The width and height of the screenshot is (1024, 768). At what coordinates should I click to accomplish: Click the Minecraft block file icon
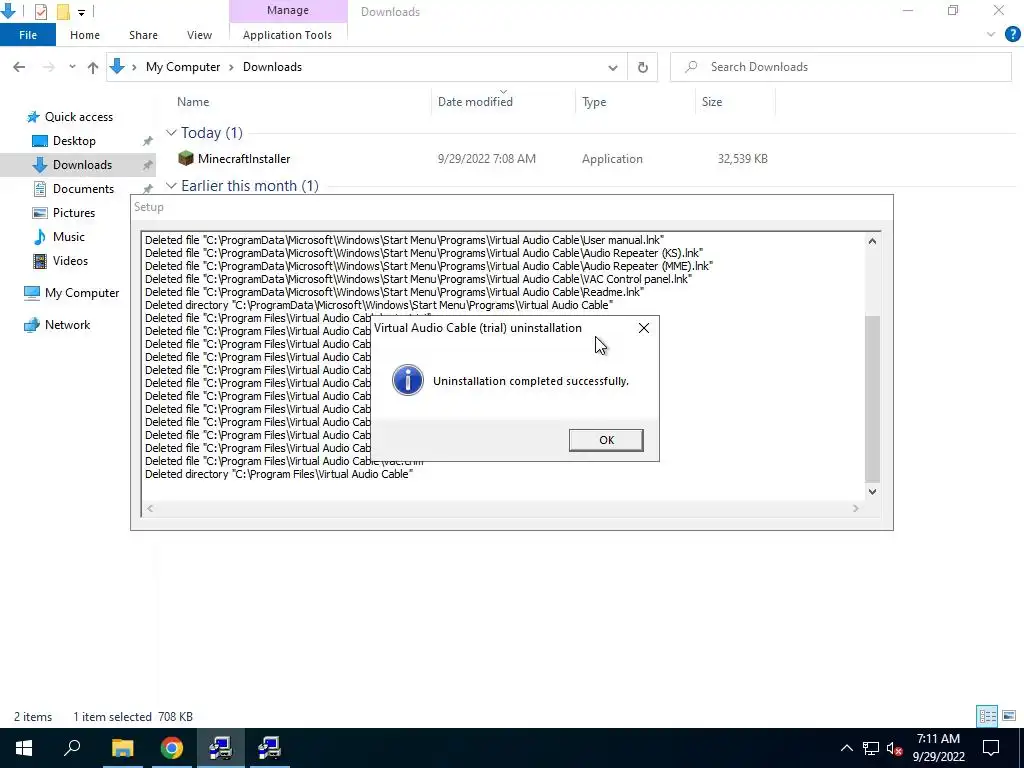click(186, 158)
